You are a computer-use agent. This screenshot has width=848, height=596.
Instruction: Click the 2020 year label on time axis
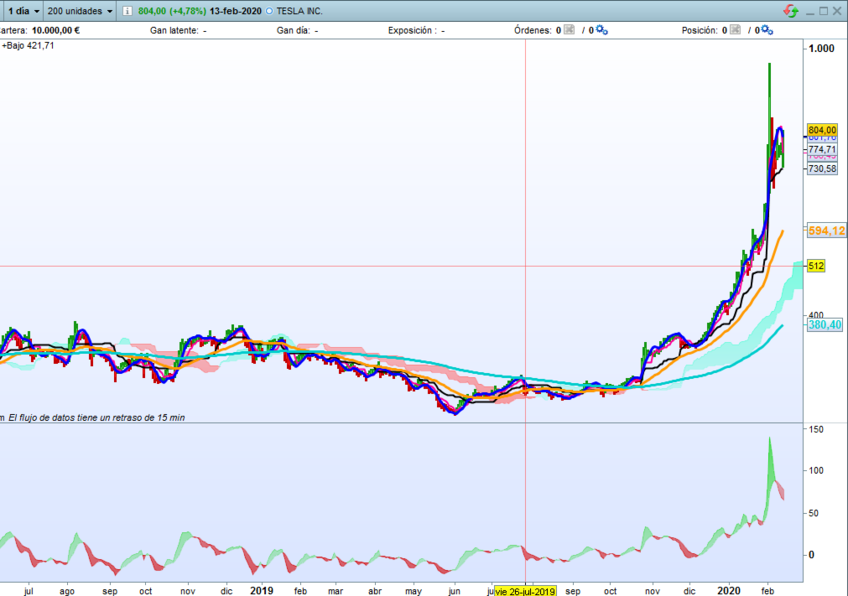(728, 591)
